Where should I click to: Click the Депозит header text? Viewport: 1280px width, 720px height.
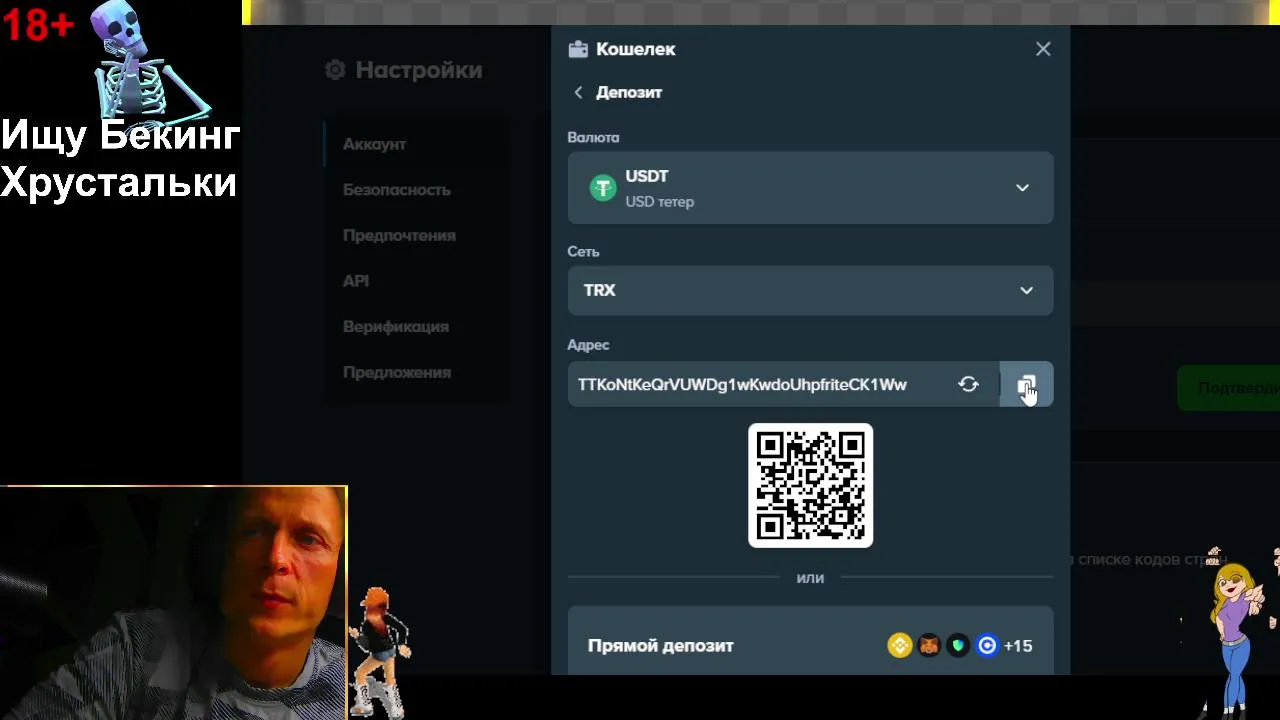[629, 92]
